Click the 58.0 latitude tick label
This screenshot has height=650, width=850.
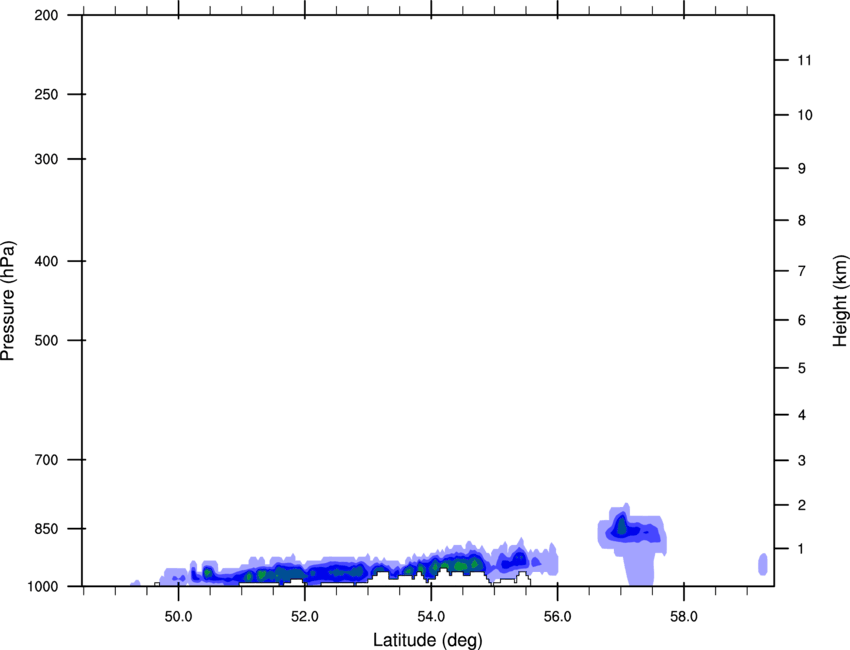click(x=684, y=617)
